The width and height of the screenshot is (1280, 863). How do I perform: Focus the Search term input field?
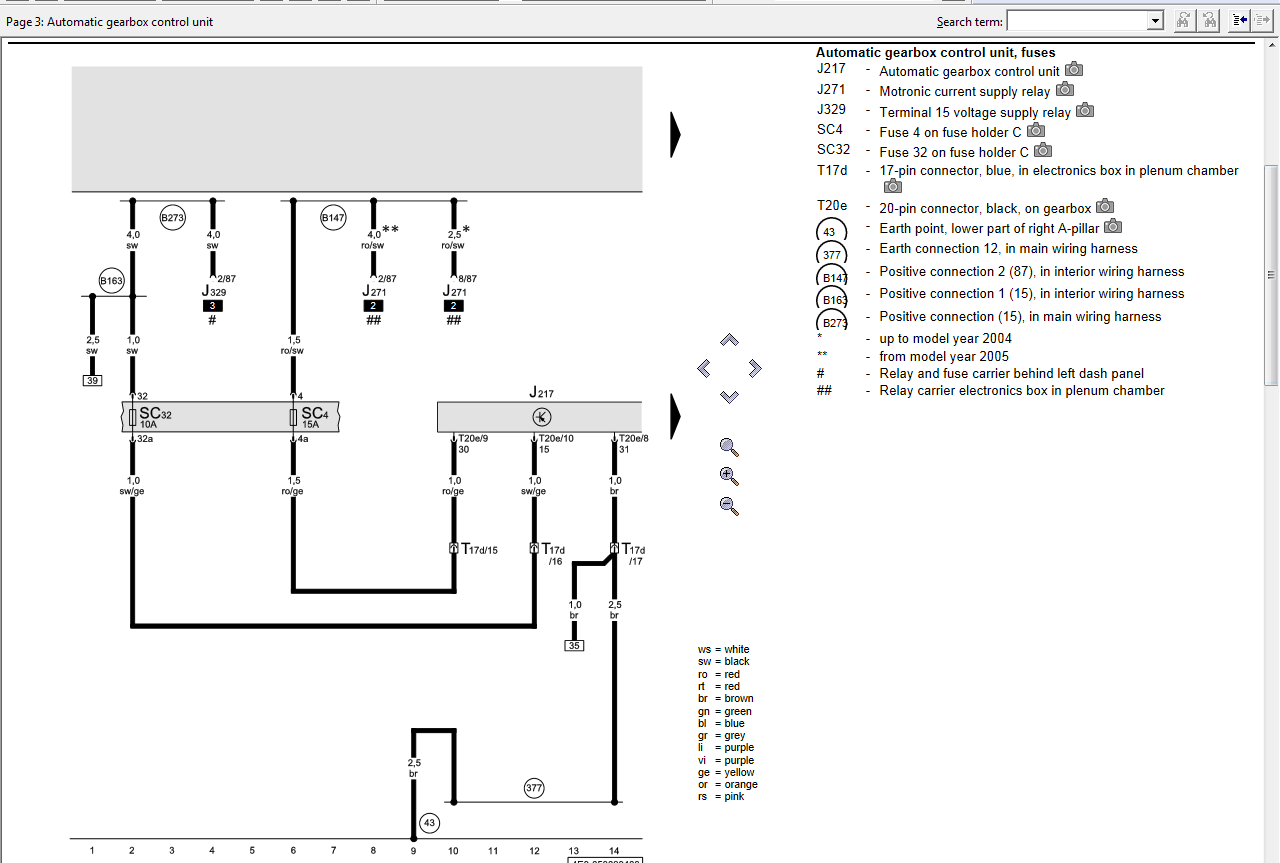(1077, 21)
